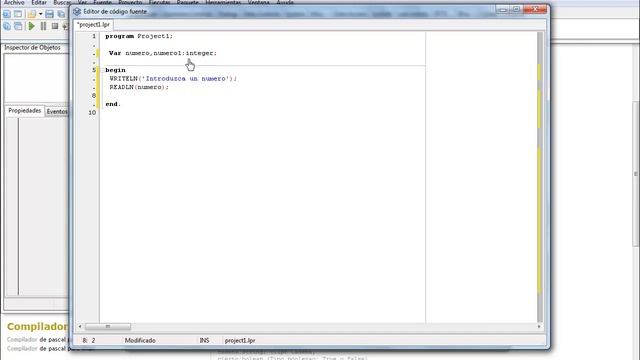Click the View Forms toolbar icon
This screenshot has height=360, width=640.
click(x=18, y=26)
